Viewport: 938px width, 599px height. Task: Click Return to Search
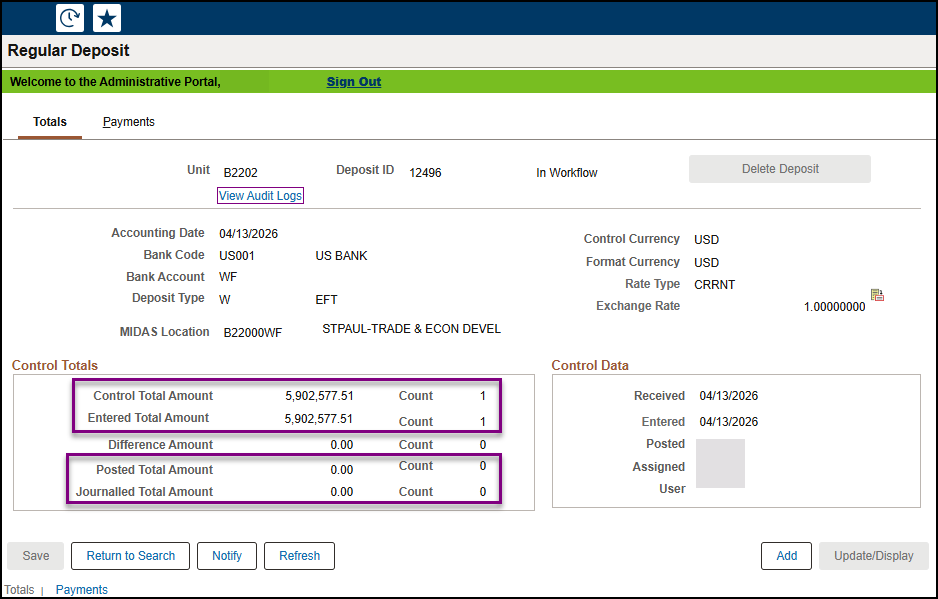point(130,555)
